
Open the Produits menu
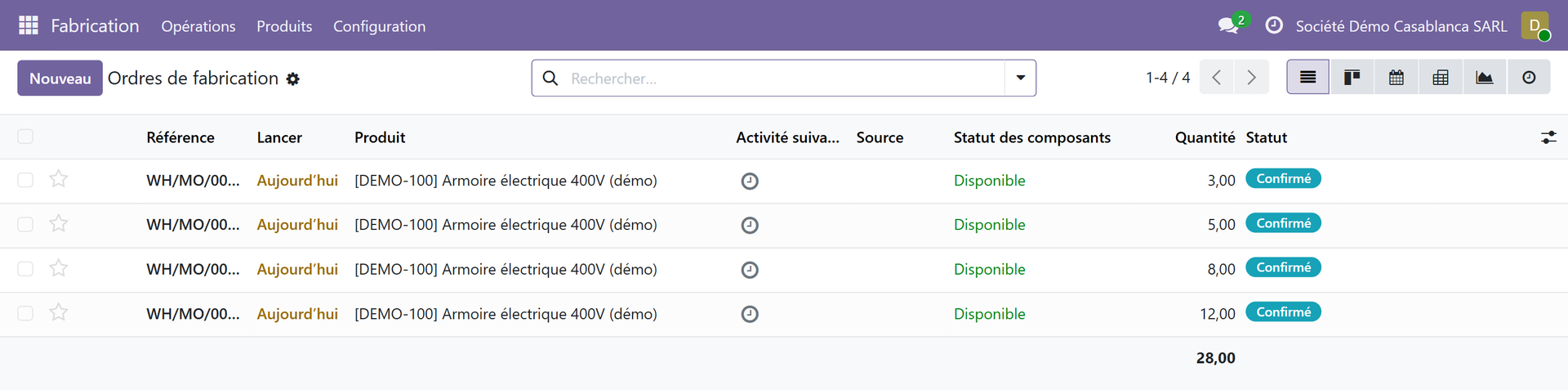[284, 26]
